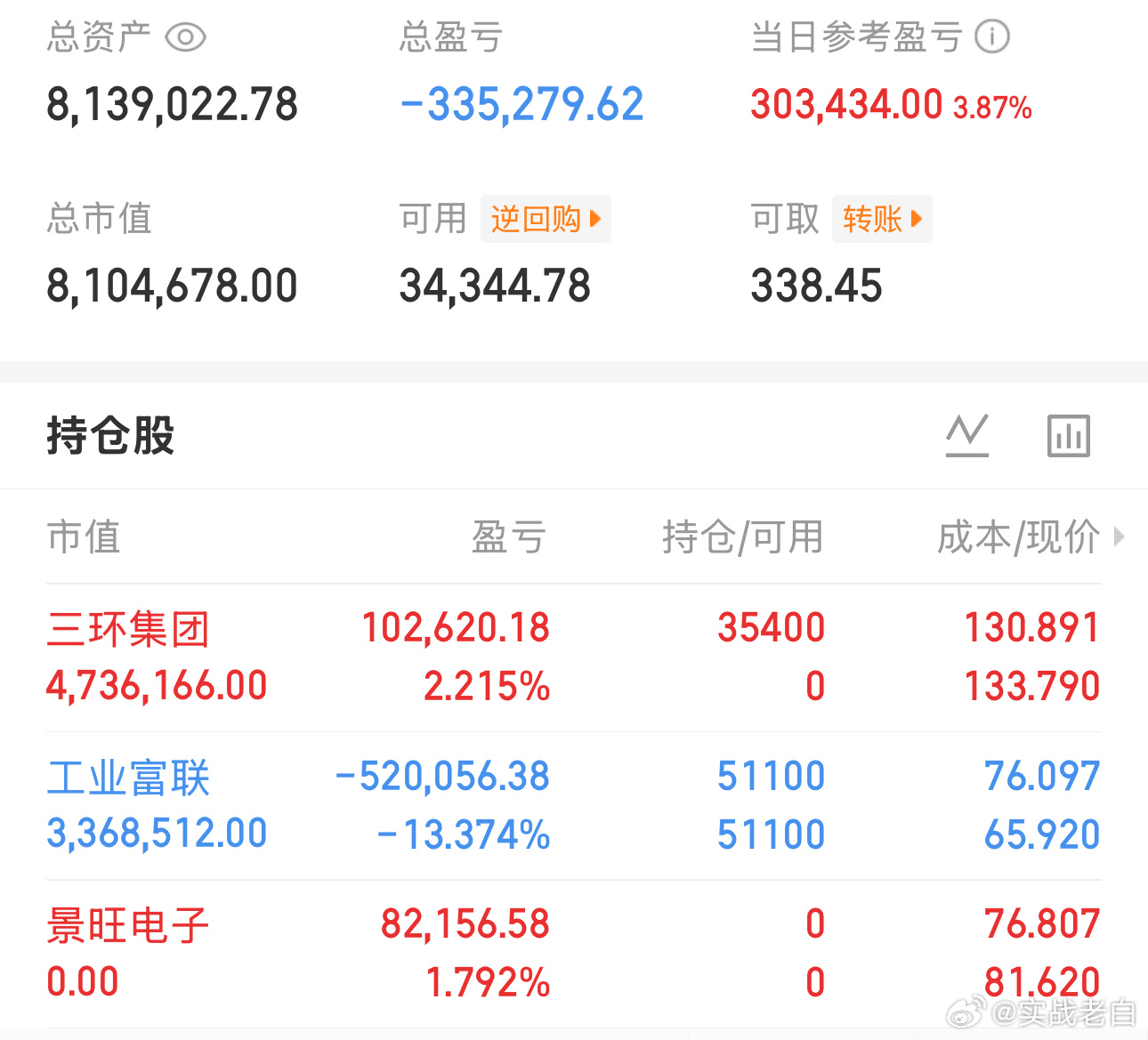
Task: Select daily percentage 3.87%
Action: (992, 108)
